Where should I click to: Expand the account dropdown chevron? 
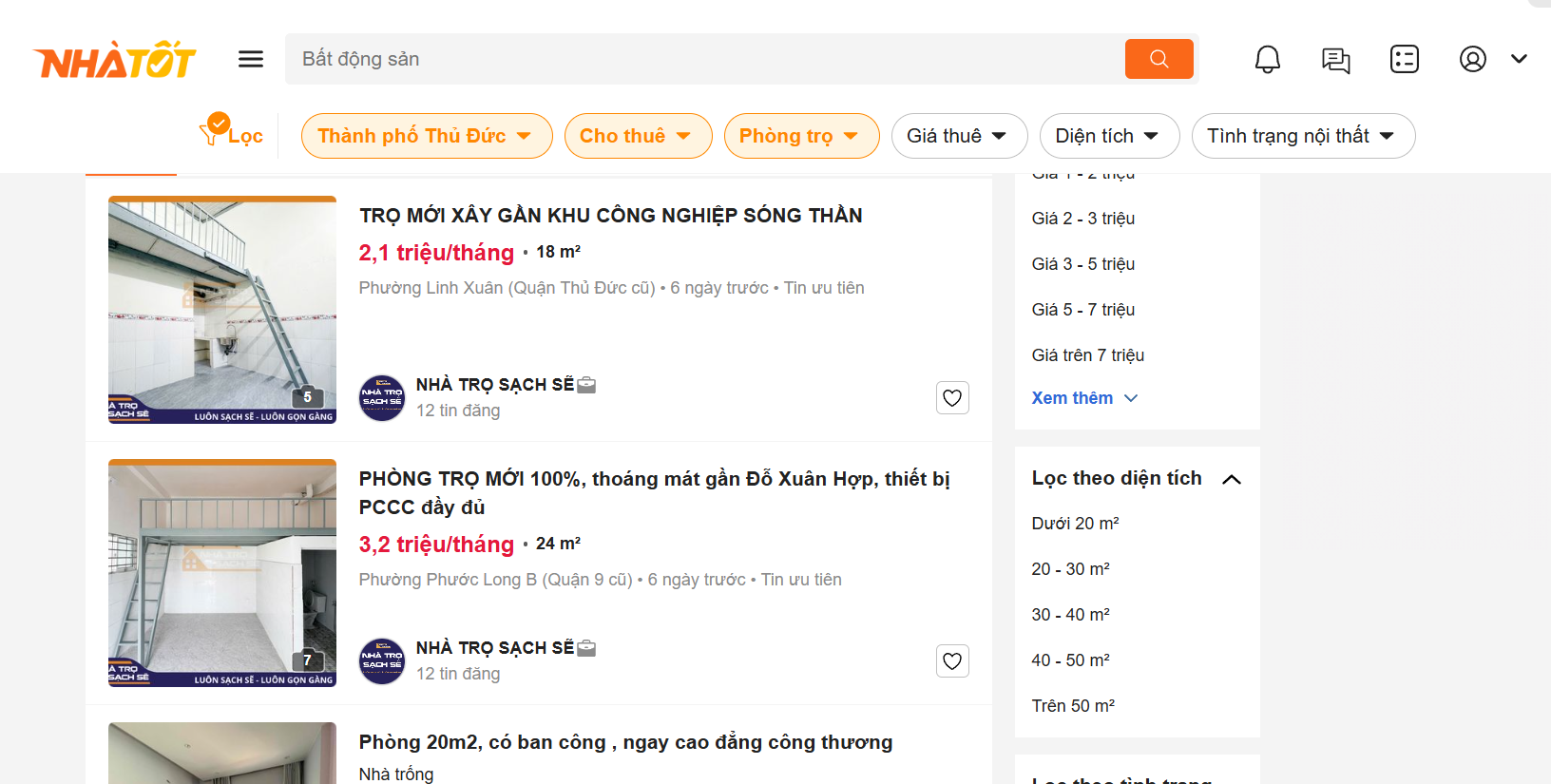[1519, 59]
